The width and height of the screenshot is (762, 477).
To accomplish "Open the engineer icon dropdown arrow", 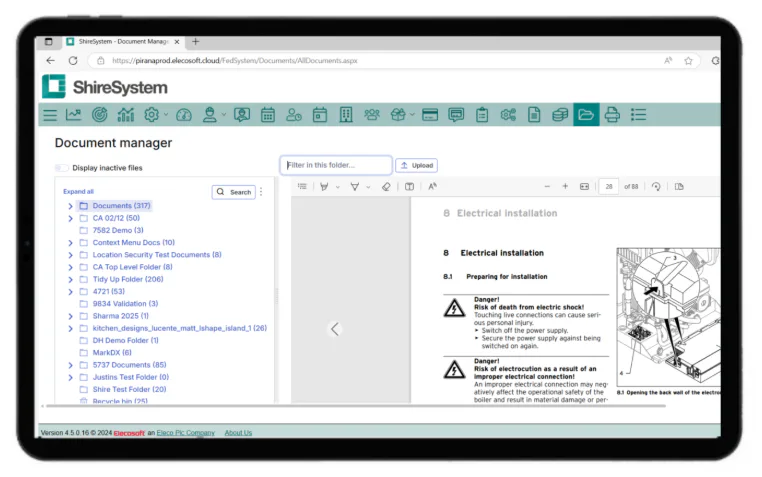I will click(x=224, y=115).
